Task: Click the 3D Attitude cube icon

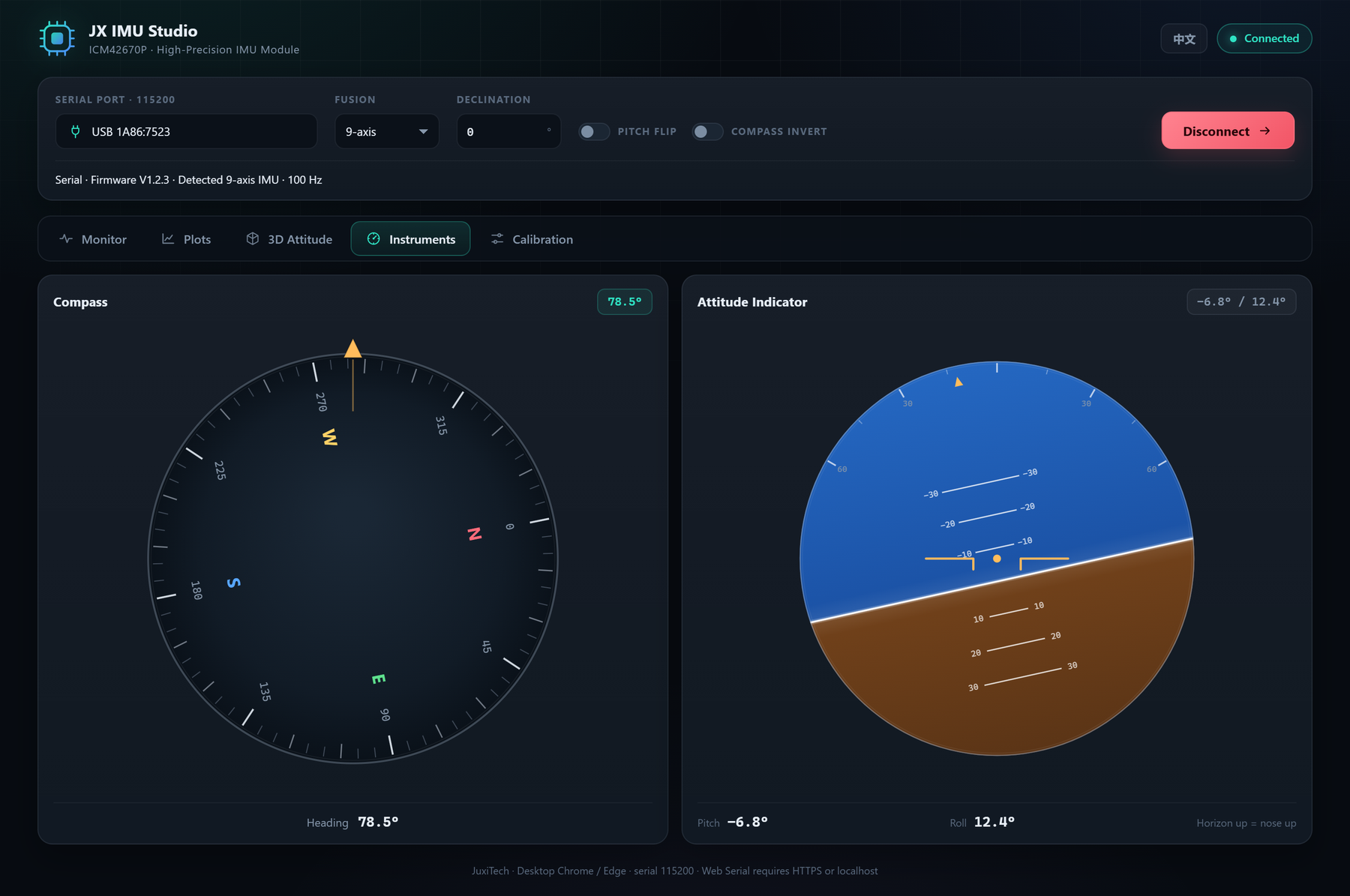Action: 253,238
